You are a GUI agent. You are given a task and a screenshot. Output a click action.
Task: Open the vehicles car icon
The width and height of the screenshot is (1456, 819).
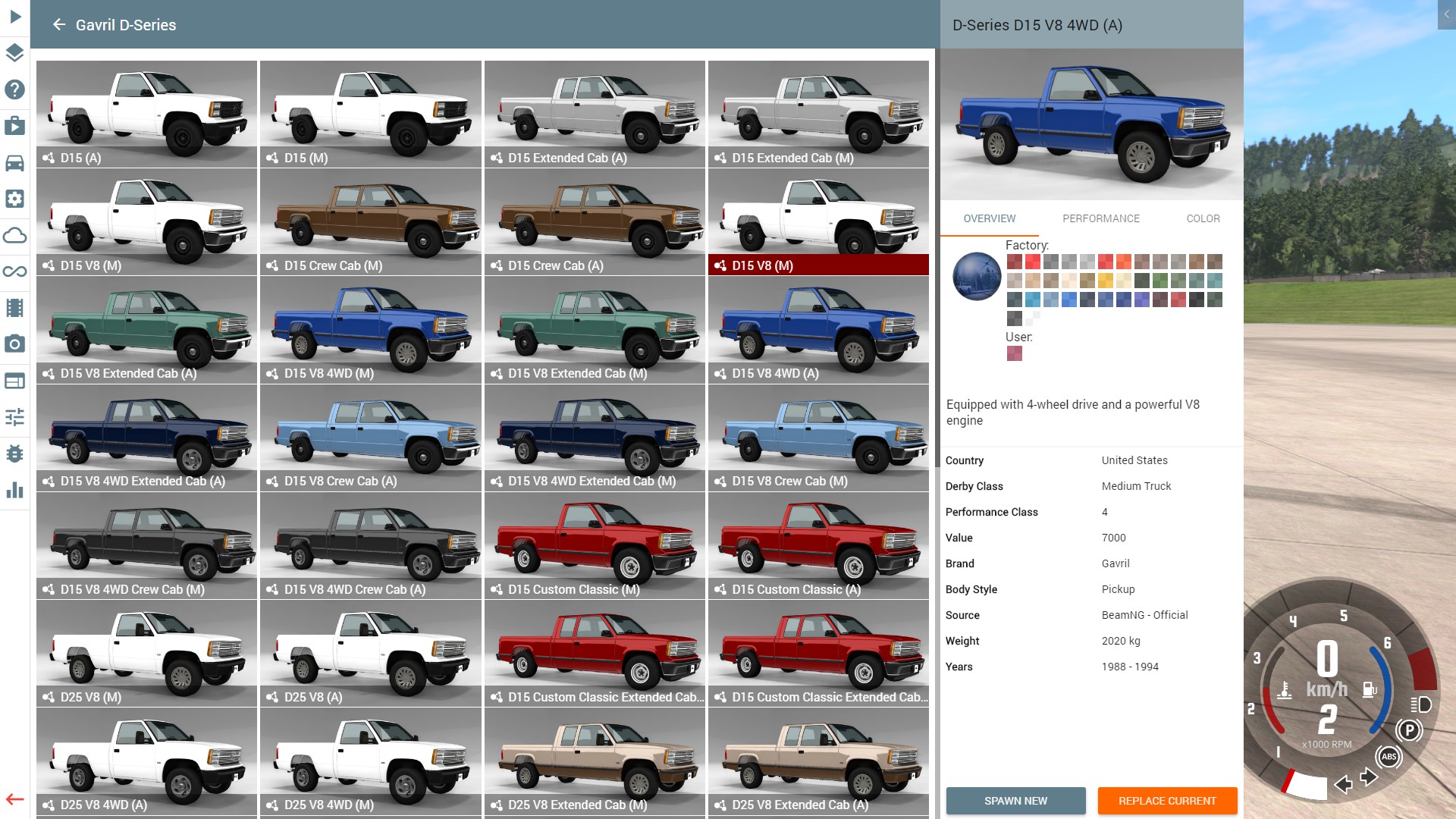pyautogui.click(x=15, y=162)
